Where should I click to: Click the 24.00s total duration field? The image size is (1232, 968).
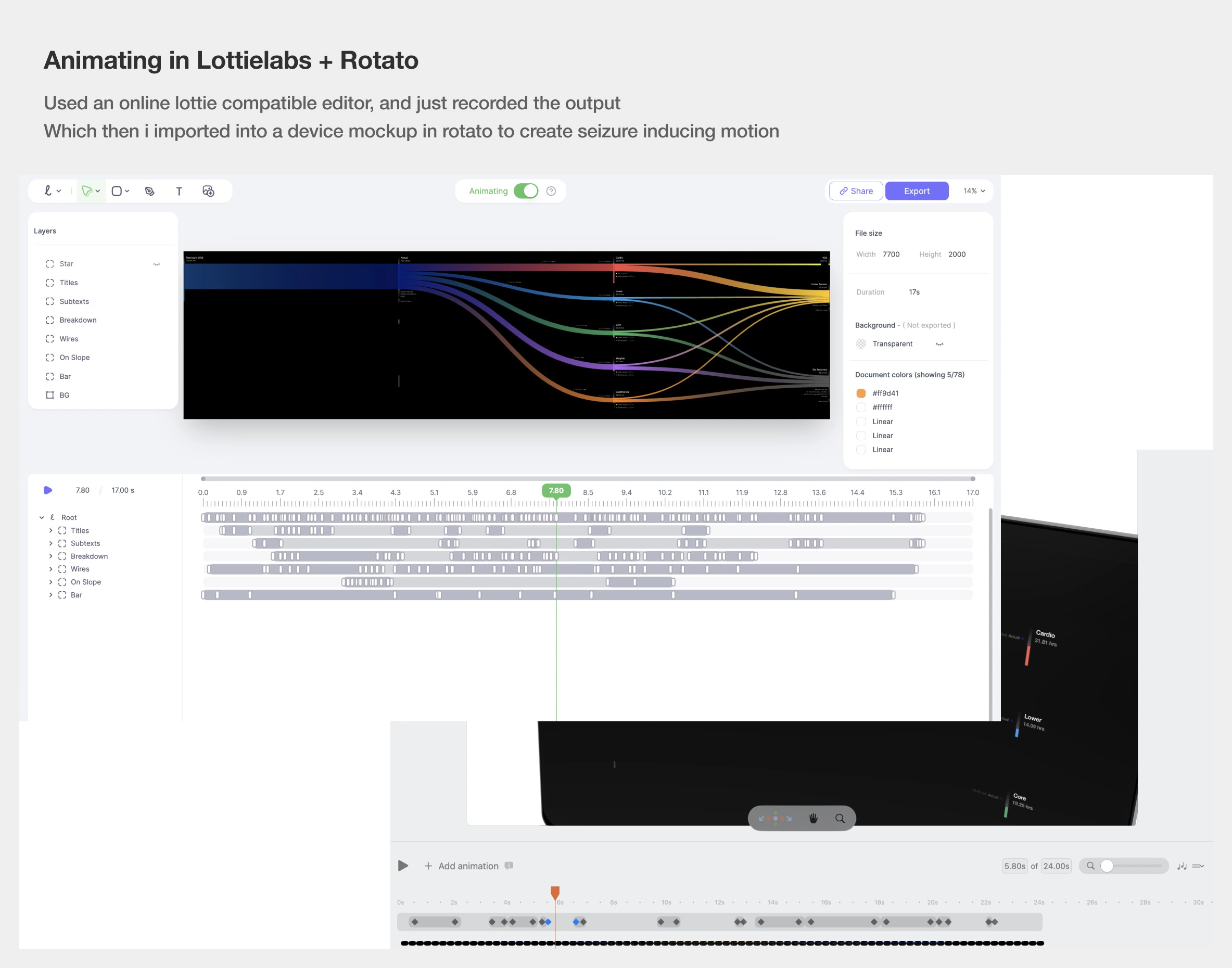point(1056,866)
